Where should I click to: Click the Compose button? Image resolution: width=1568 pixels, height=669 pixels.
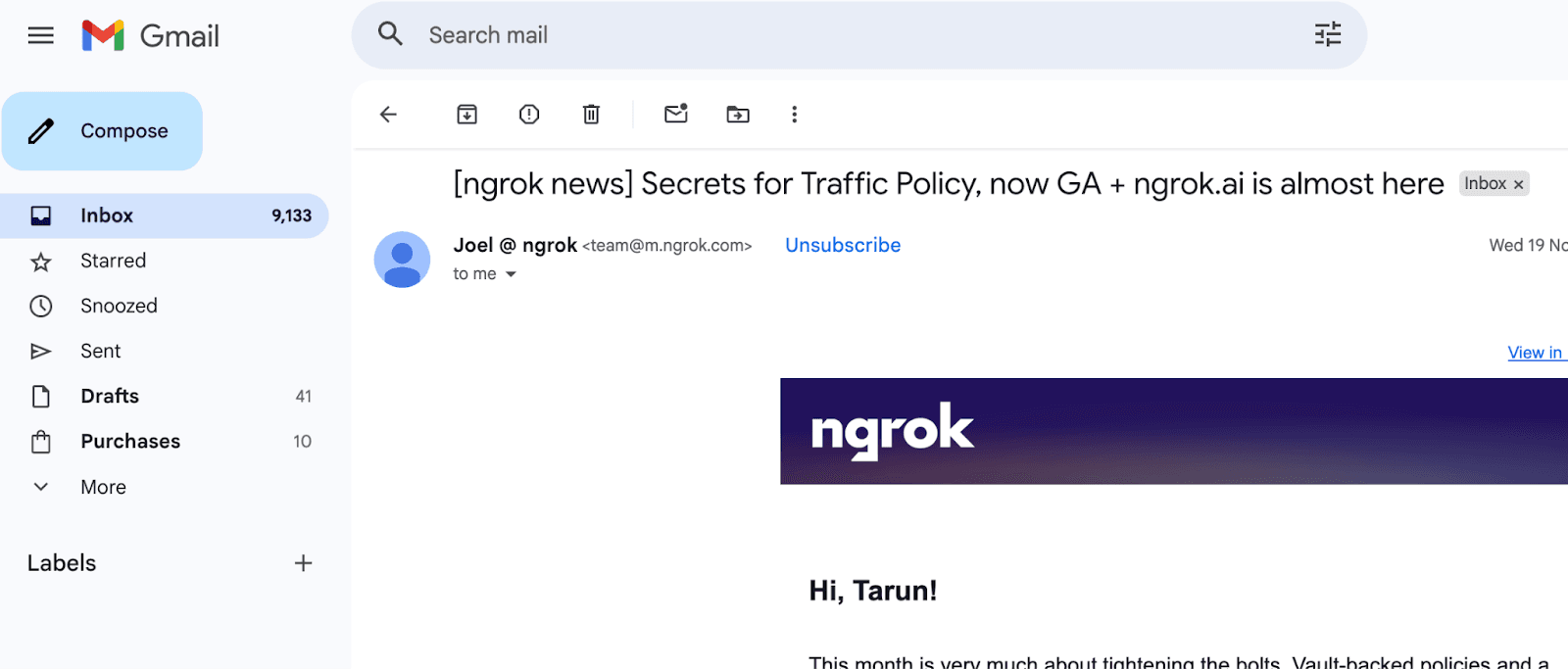[102, 131]
